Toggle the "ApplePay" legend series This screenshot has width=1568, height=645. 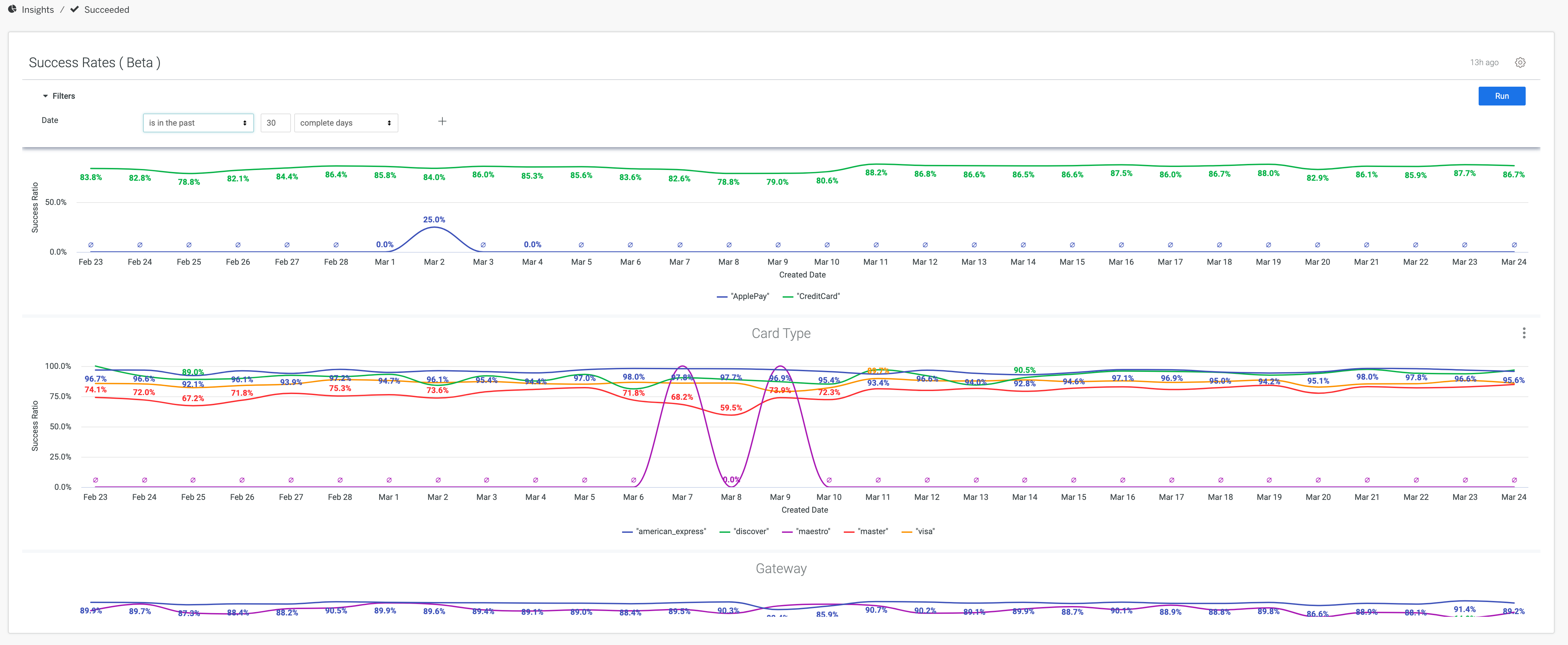point(743,296)
